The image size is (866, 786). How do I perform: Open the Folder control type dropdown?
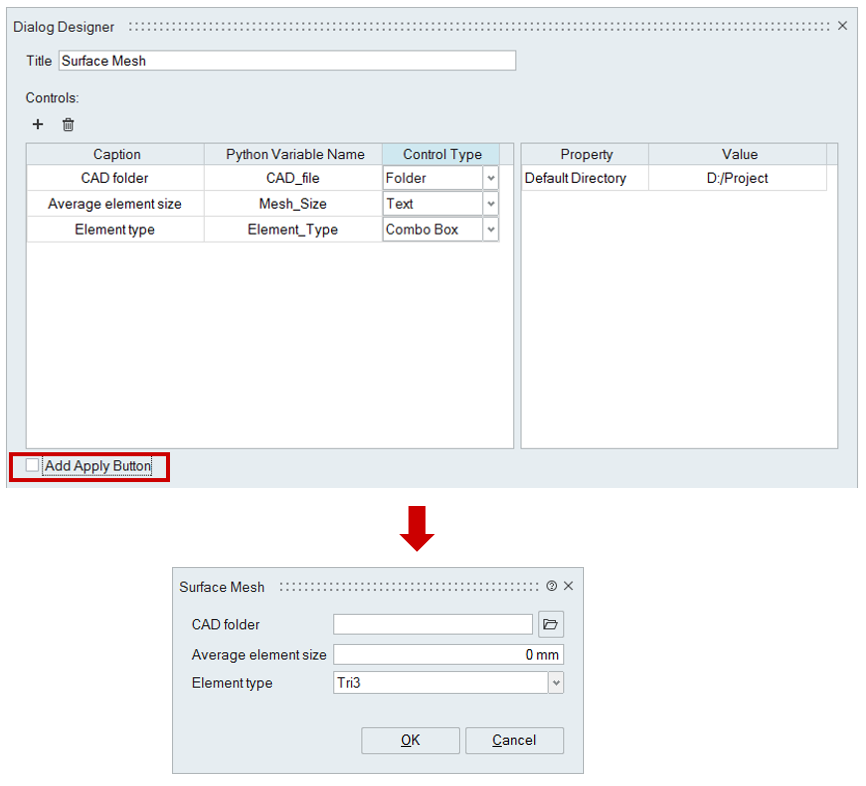[x=490, y=178]
